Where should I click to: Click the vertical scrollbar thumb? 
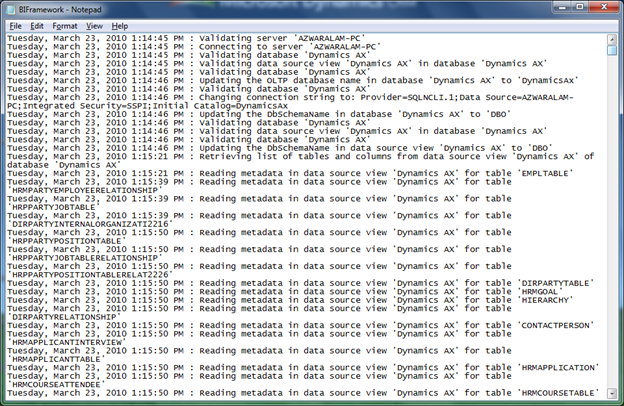(612, 50)
